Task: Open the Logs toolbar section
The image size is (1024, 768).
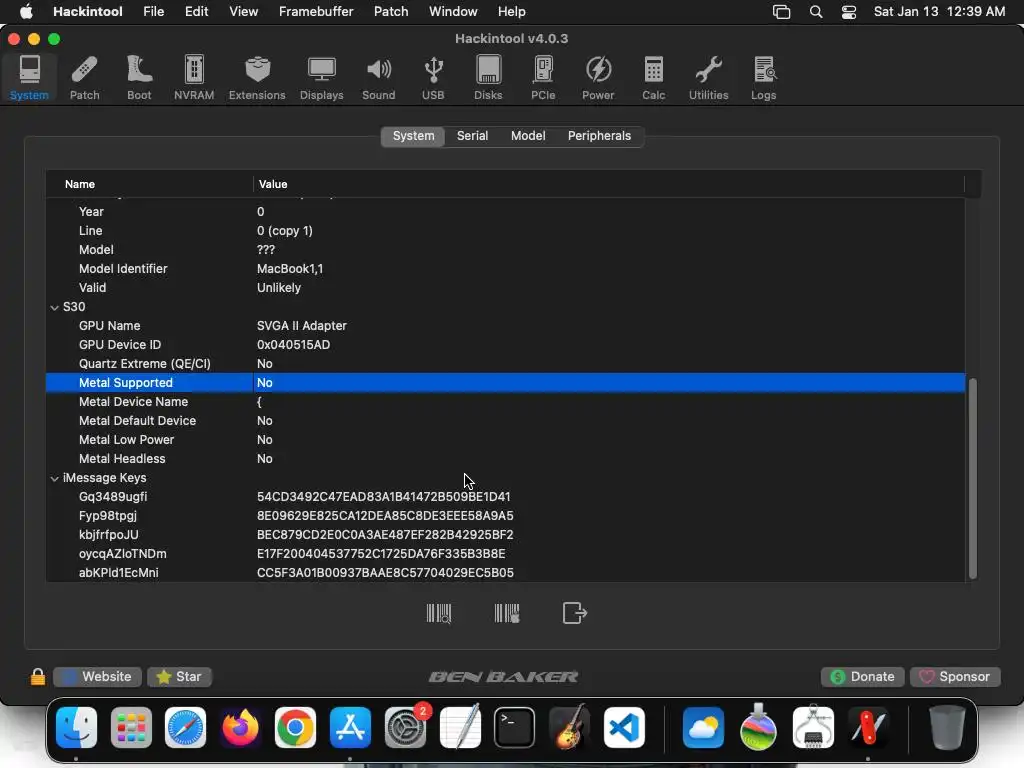Action: coord(763,78)
